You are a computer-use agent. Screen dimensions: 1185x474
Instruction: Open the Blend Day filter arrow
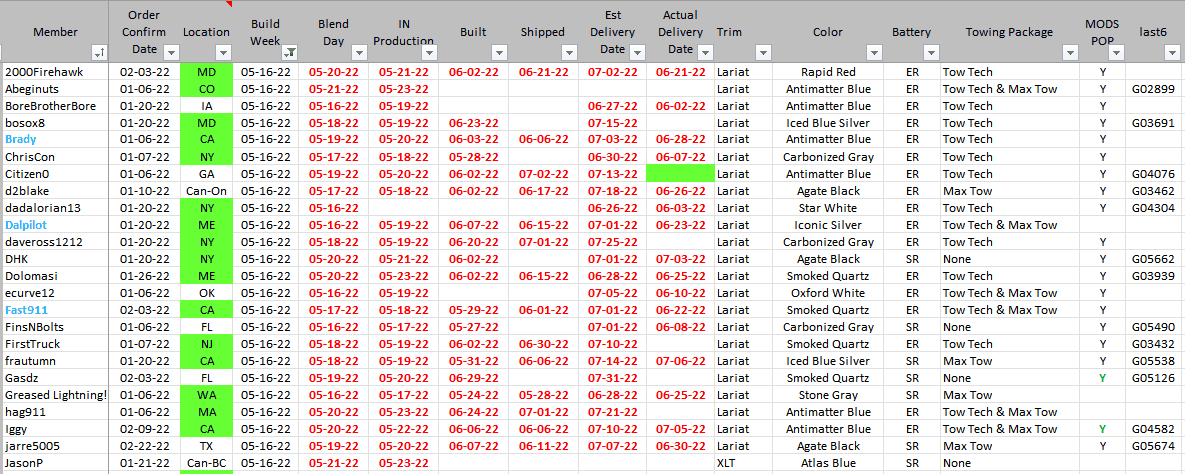tap(358, 52)
